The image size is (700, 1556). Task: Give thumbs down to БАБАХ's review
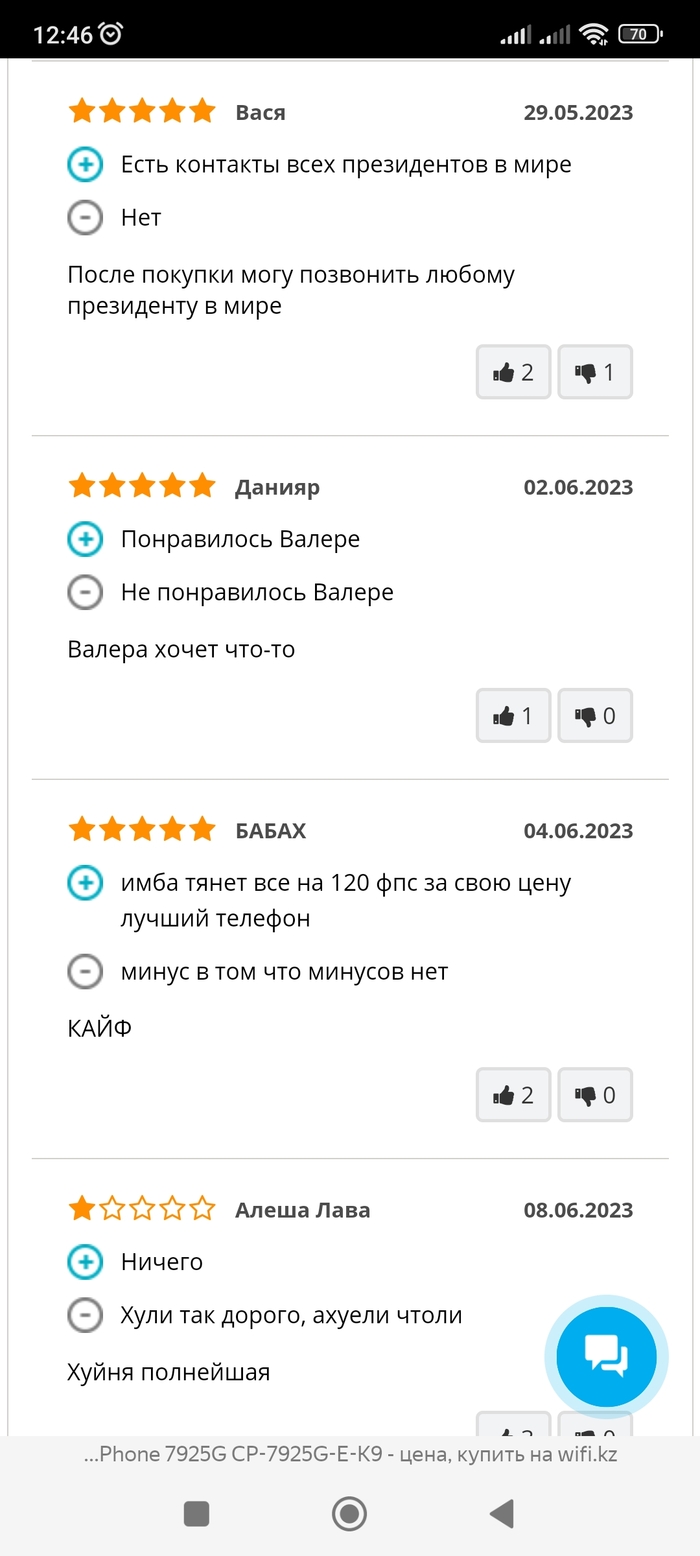click(595, 1095)
